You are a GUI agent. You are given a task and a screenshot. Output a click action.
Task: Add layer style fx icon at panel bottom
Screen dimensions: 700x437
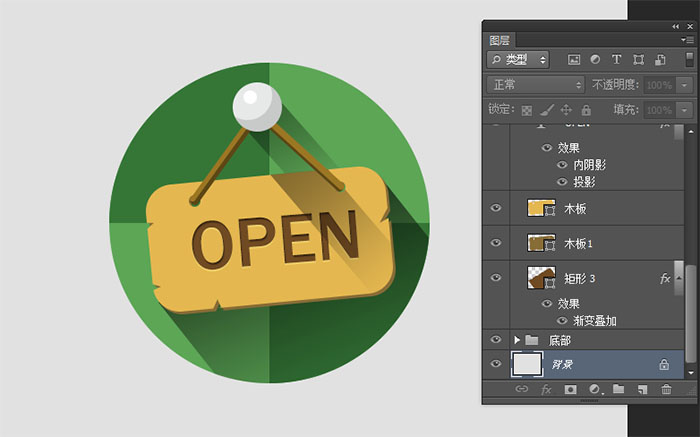click(x=546, y=389)
